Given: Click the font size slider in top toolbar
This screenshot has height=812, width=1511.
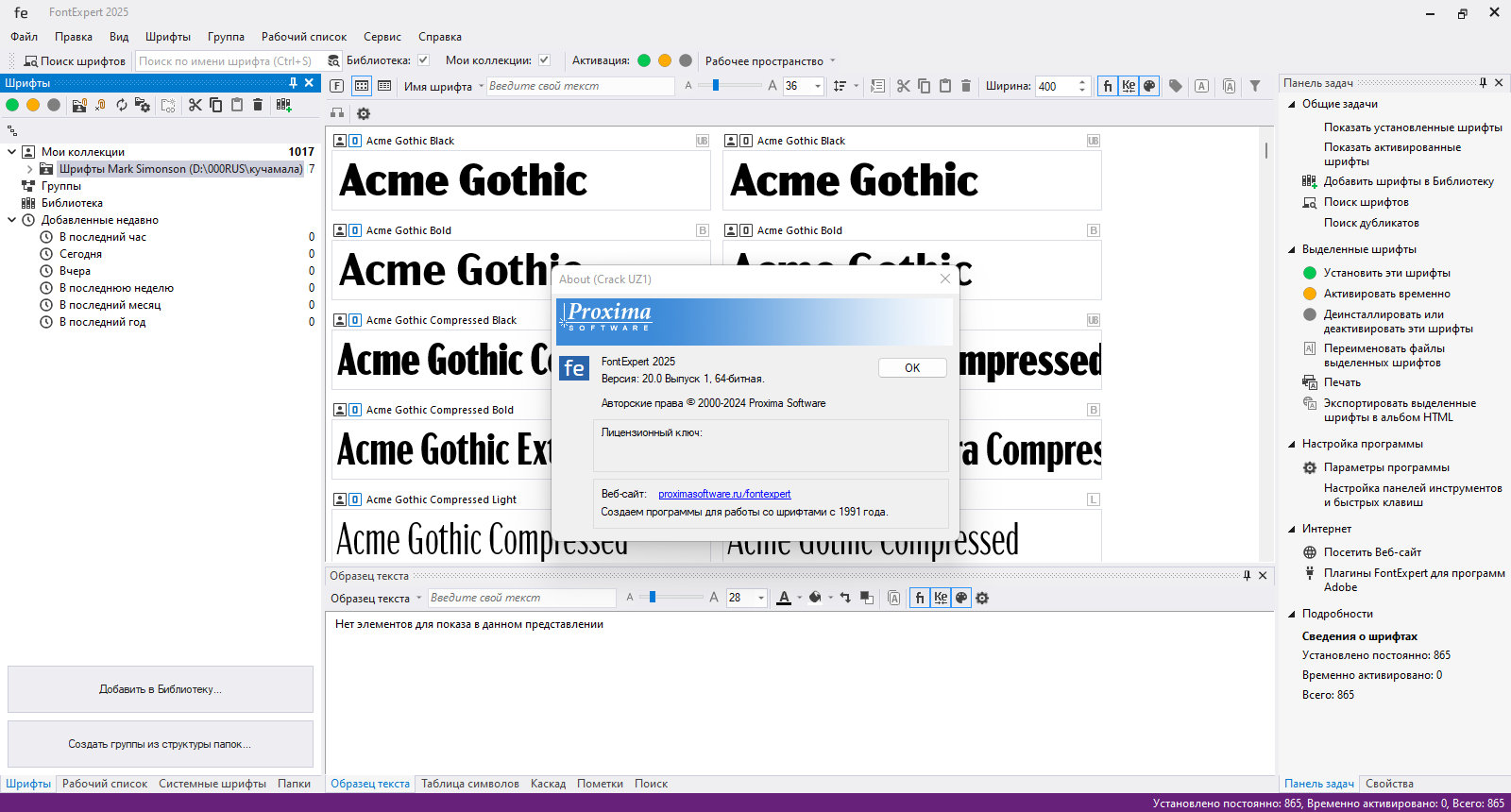Looking at the screenshot, I should (x=717, y=86).
